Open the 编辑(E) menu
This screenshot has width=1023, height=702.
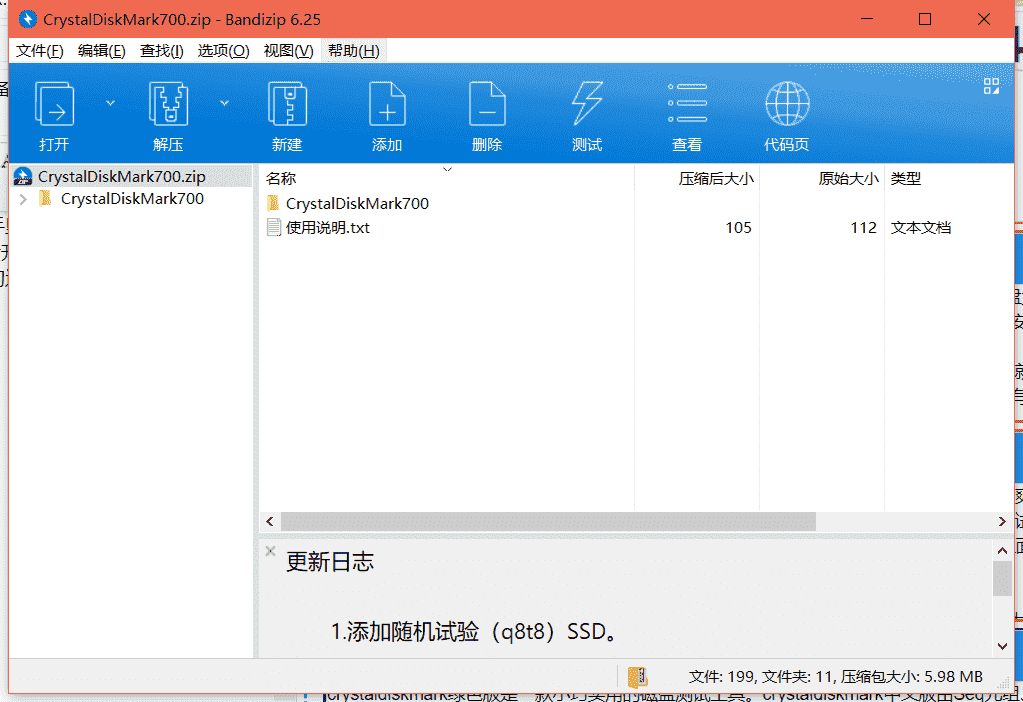pos(101,51)
